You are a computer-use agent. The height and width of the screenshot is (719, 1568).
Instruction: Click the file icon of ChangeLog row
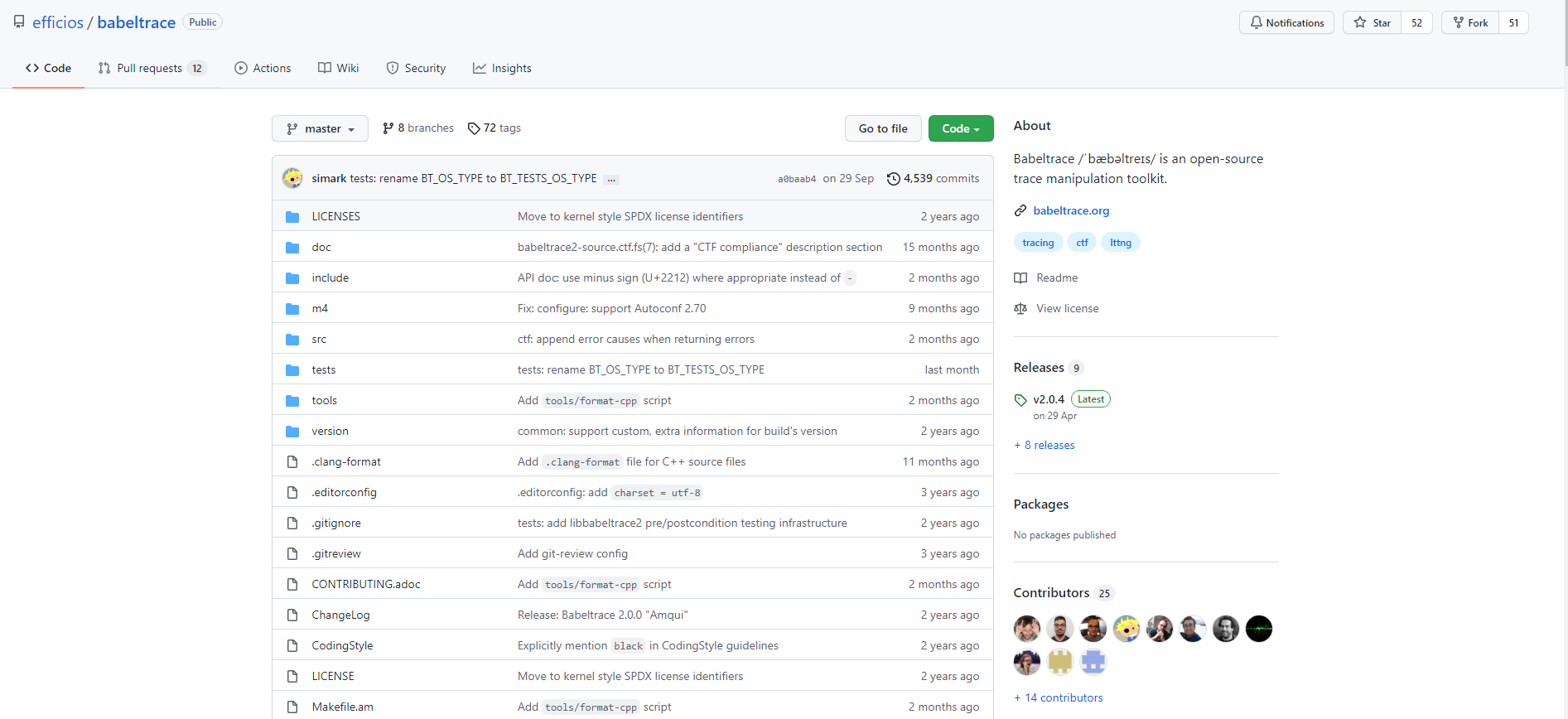click(x=292, y=615)
